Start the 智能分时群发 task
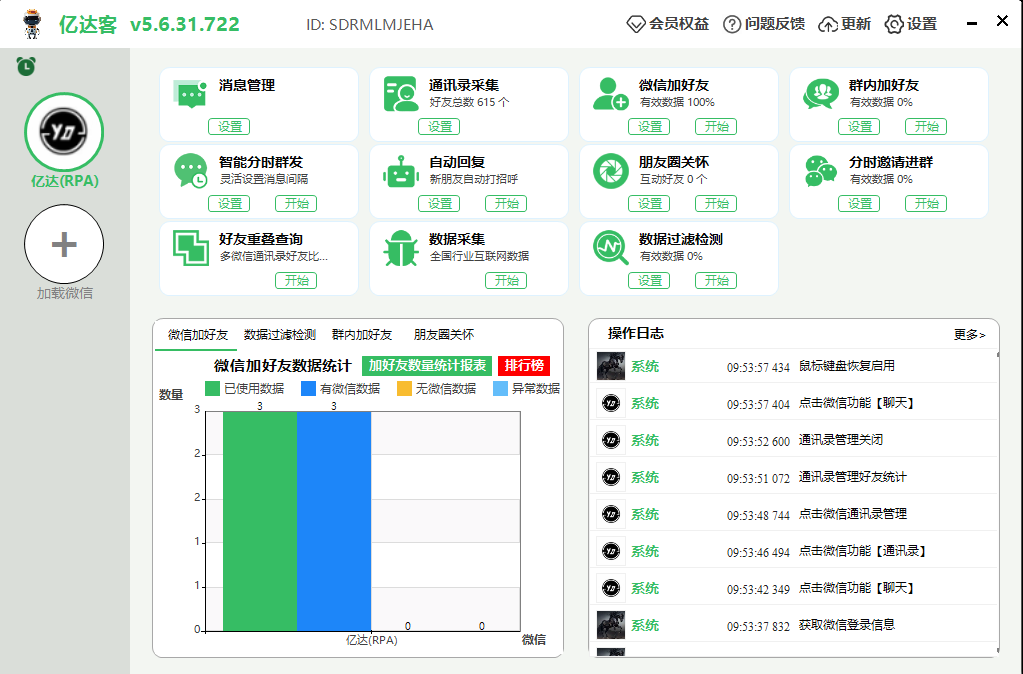The image size is (1023, 674). pyautogui.click(x=296, y=204)
